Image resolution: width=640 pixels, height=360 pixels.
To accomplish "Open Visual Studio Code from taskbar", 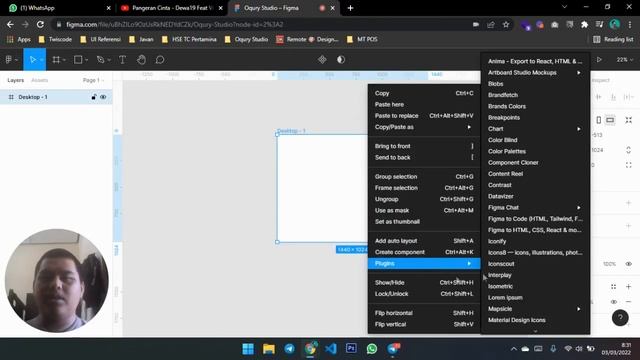I will (331, 349).
